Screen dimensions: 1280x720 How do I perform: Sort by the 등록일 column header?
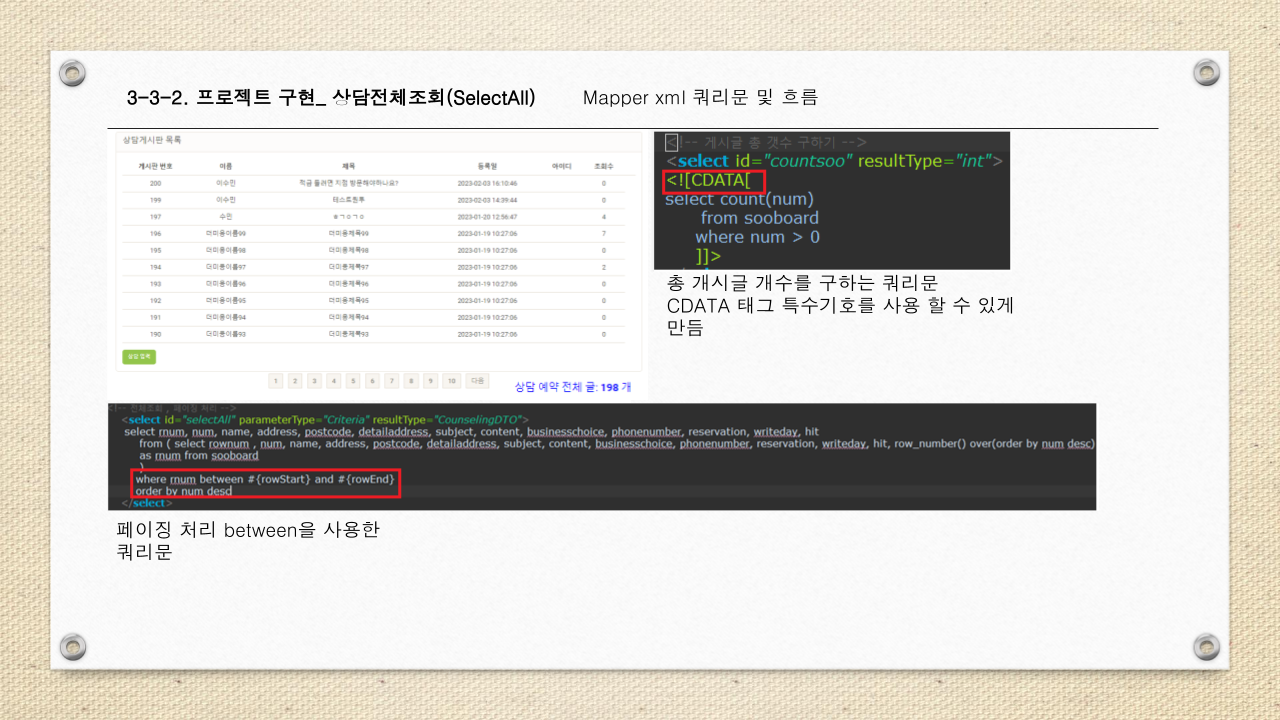pyautogui.click(x=487, y=164)
